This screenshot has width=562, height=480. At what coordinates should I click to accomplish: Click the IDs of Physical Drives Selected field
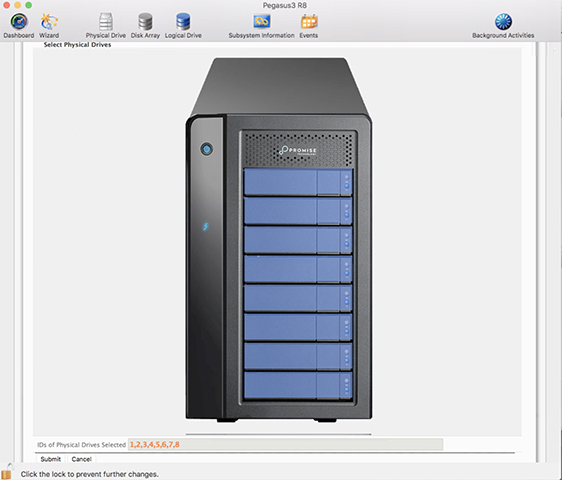(285, 445)
